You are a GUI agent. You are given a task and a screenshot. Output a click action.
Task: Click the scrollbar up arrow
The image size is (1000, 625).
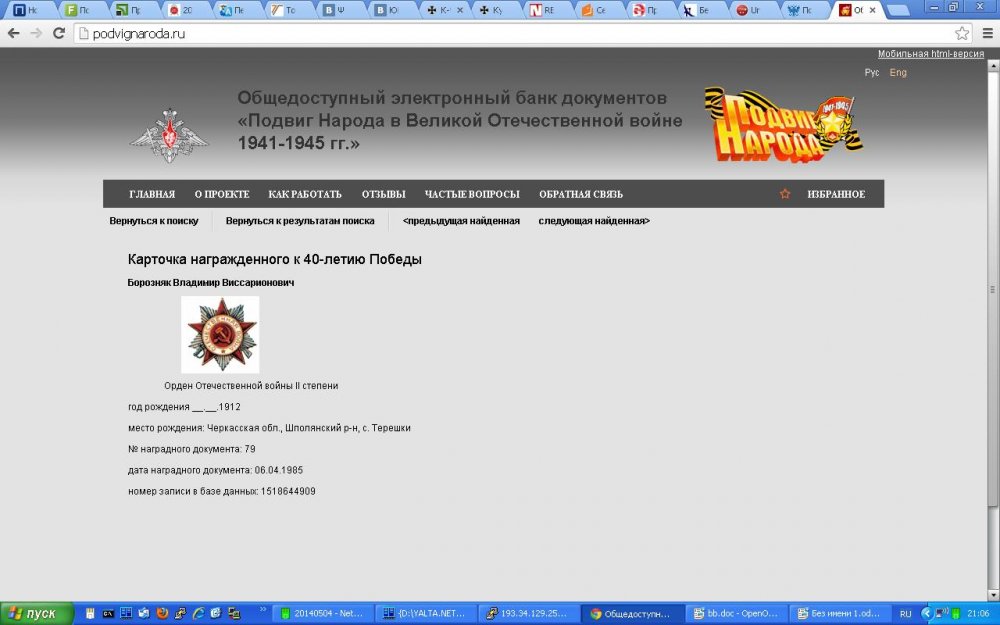click(x=993, y=64)
